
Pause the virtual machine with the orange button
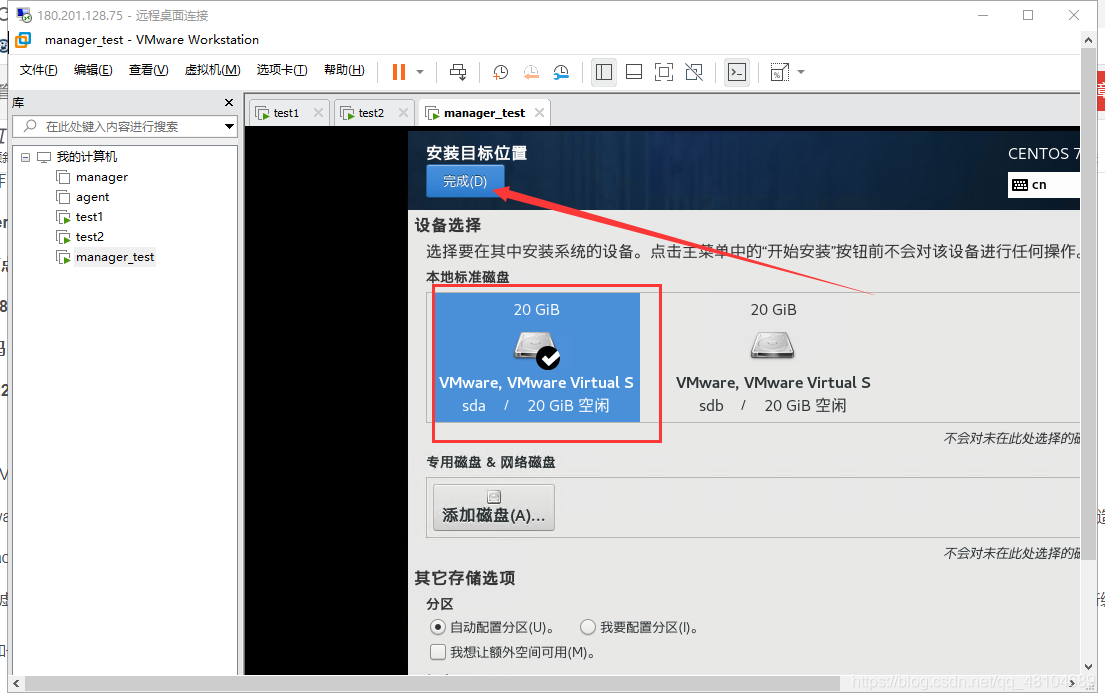point(398,72)
